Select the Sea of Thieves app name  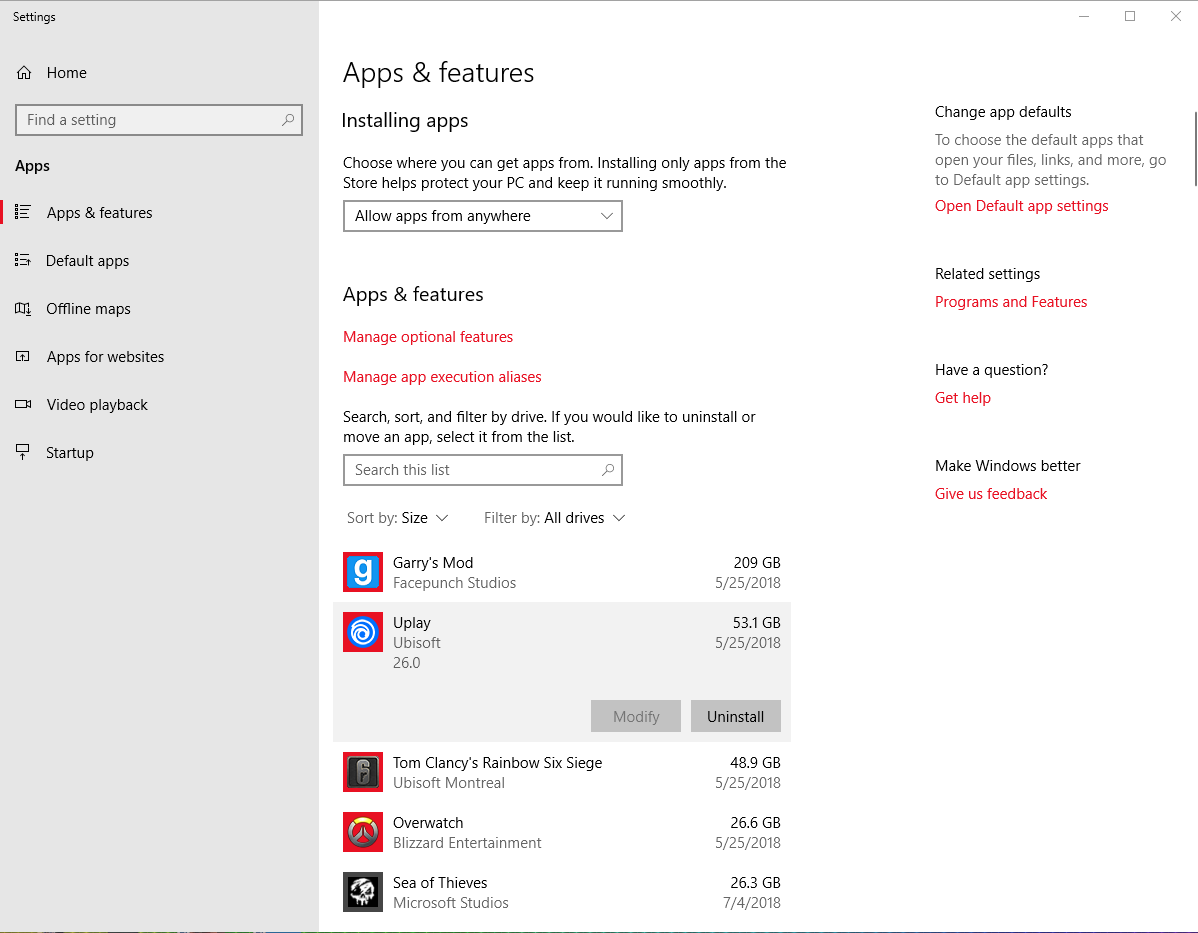point(440,883)
